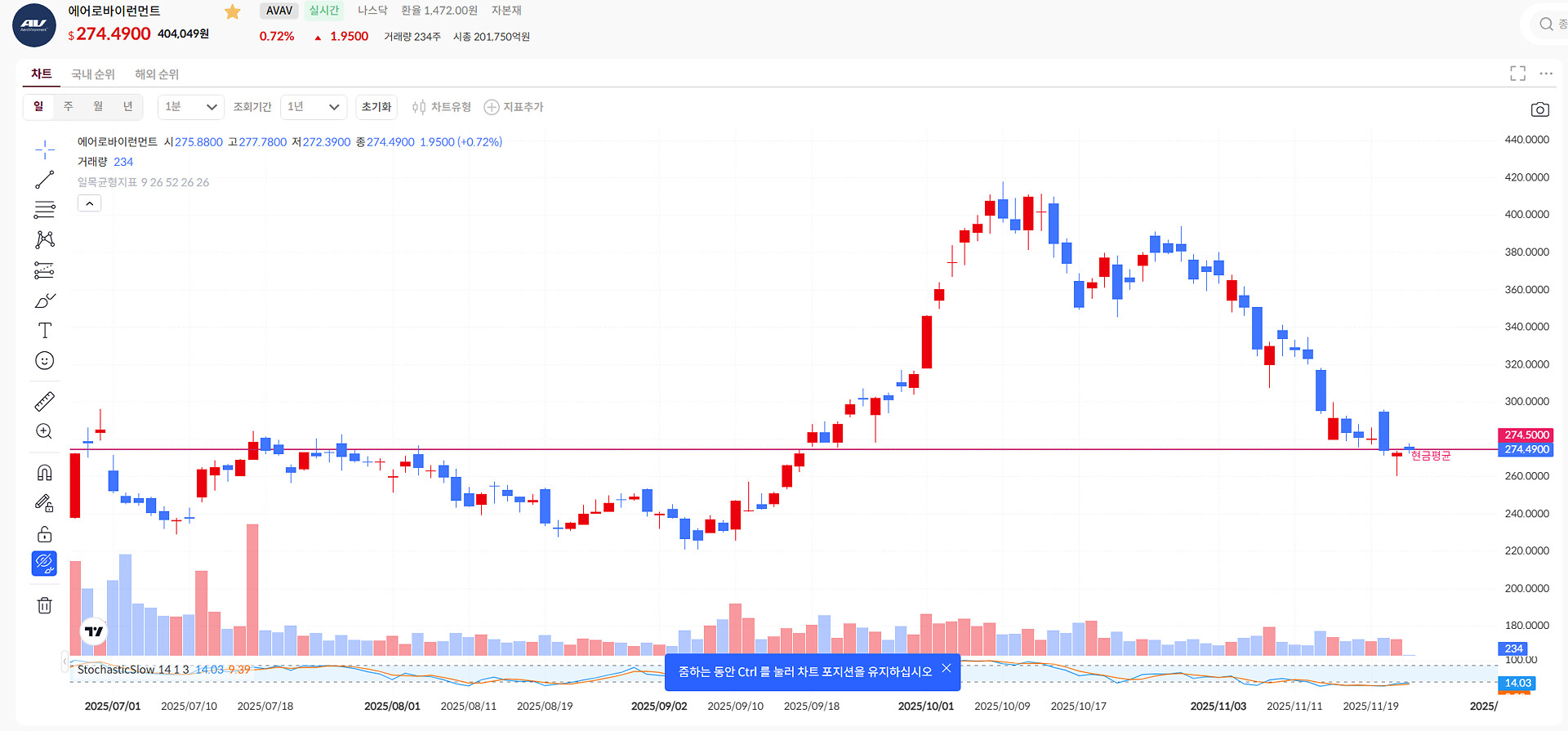Switch to the 차트 tab
This screenshot has width=1568, height=731.
pyautogui.click(x=42, y=74)
